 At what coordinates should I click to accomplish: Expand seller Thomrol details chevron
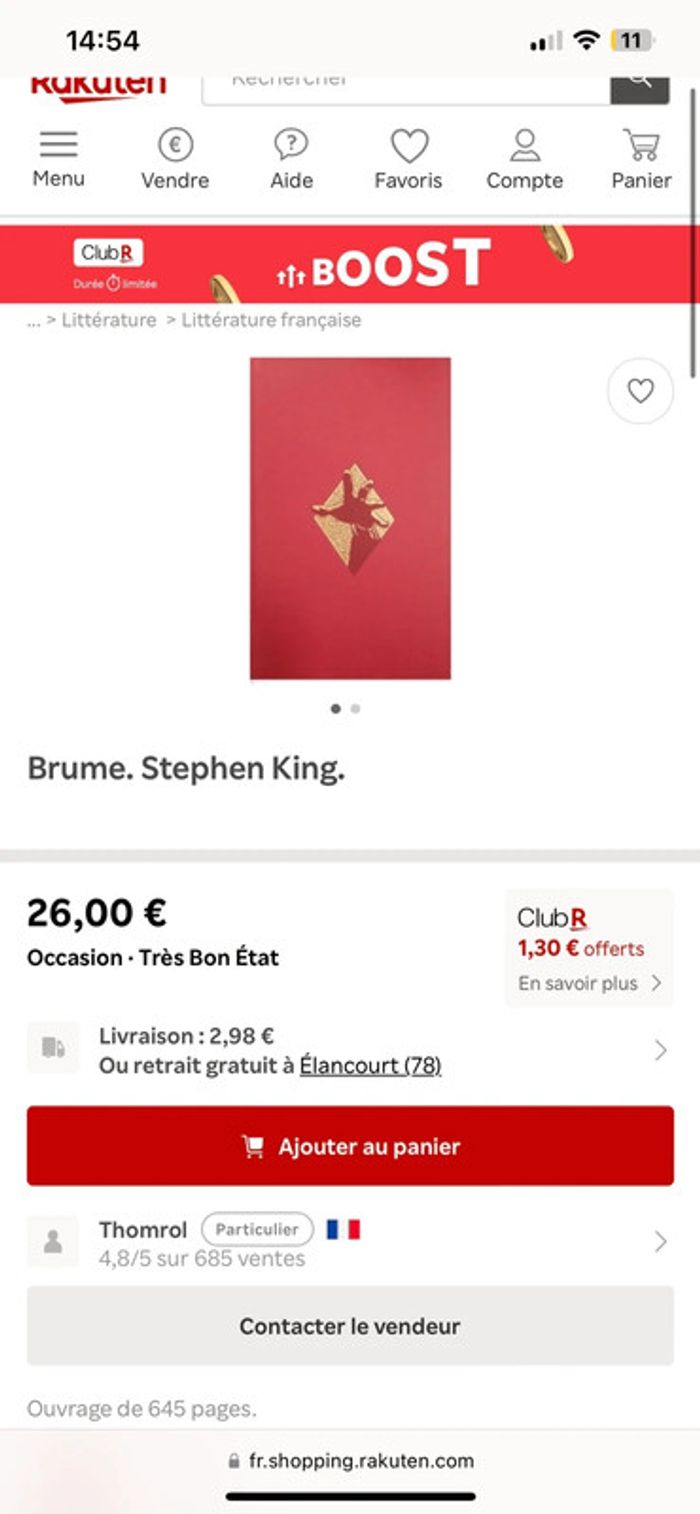(x=660, y=1241)
